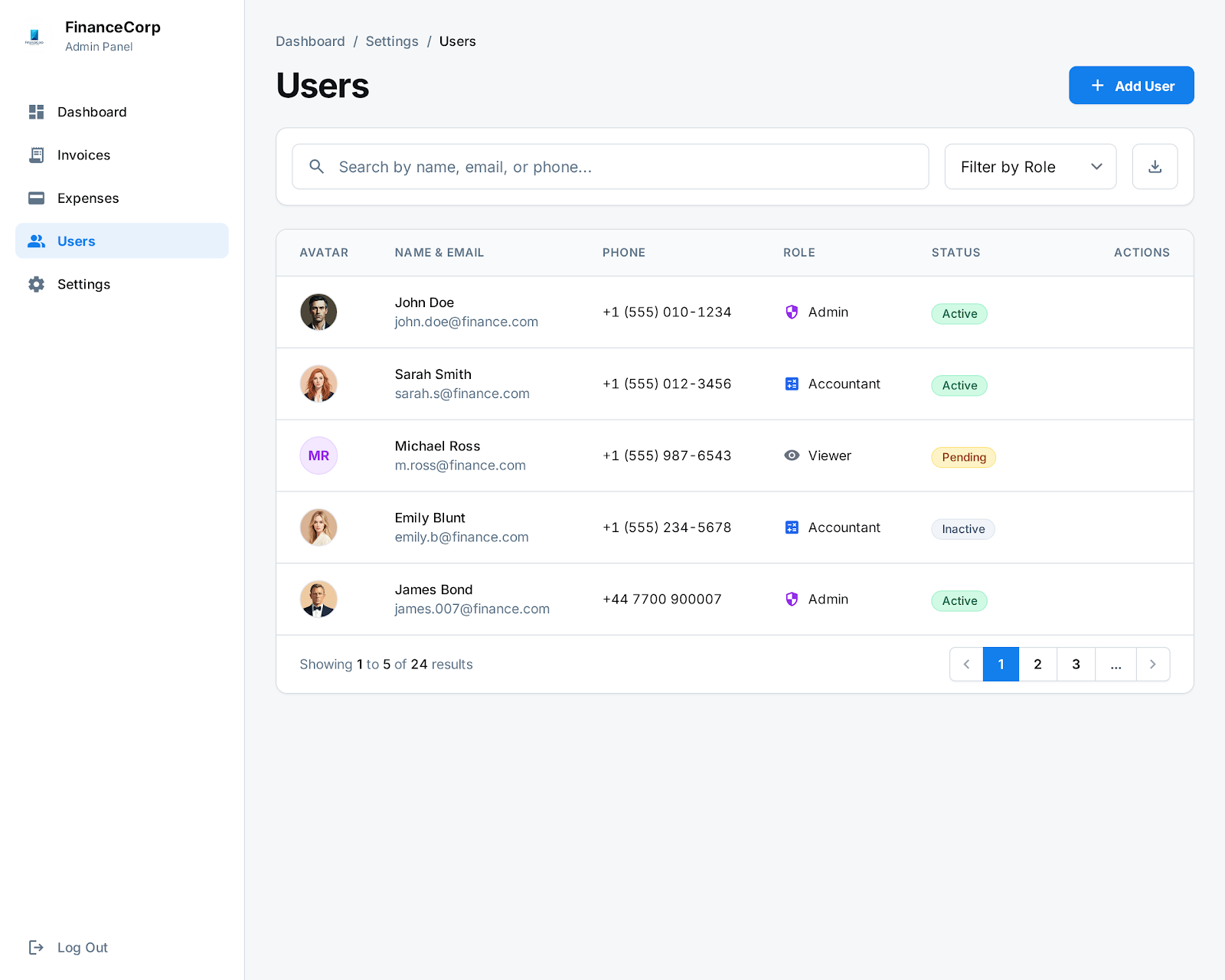Open the Filter by Role dropdown

coord(1030,167)
